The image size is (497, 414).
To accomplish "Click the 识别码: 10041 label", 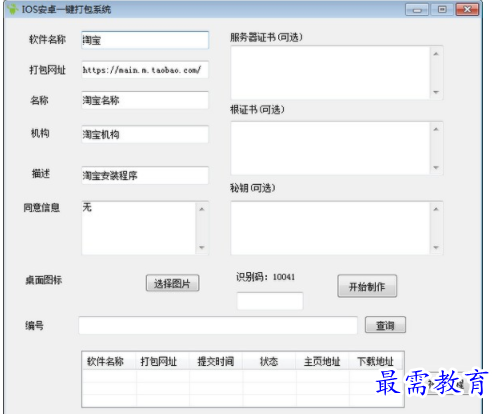I will point(266,277).
